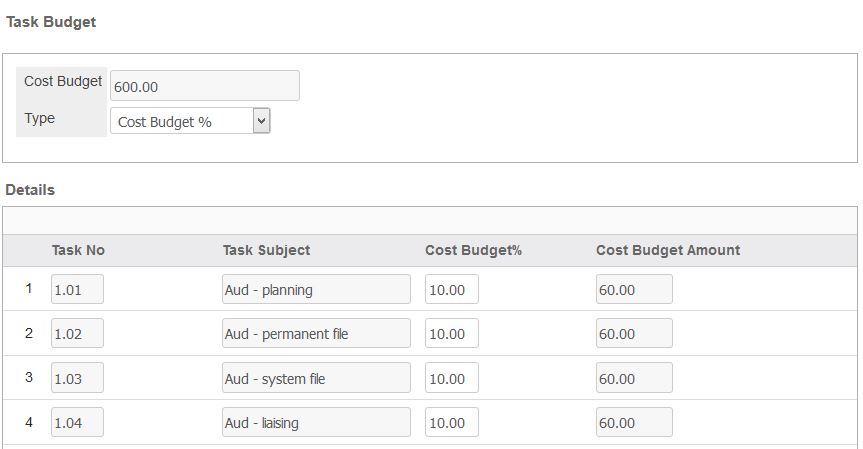Click Cost Budget Amount of row 2

click(634, 333)
